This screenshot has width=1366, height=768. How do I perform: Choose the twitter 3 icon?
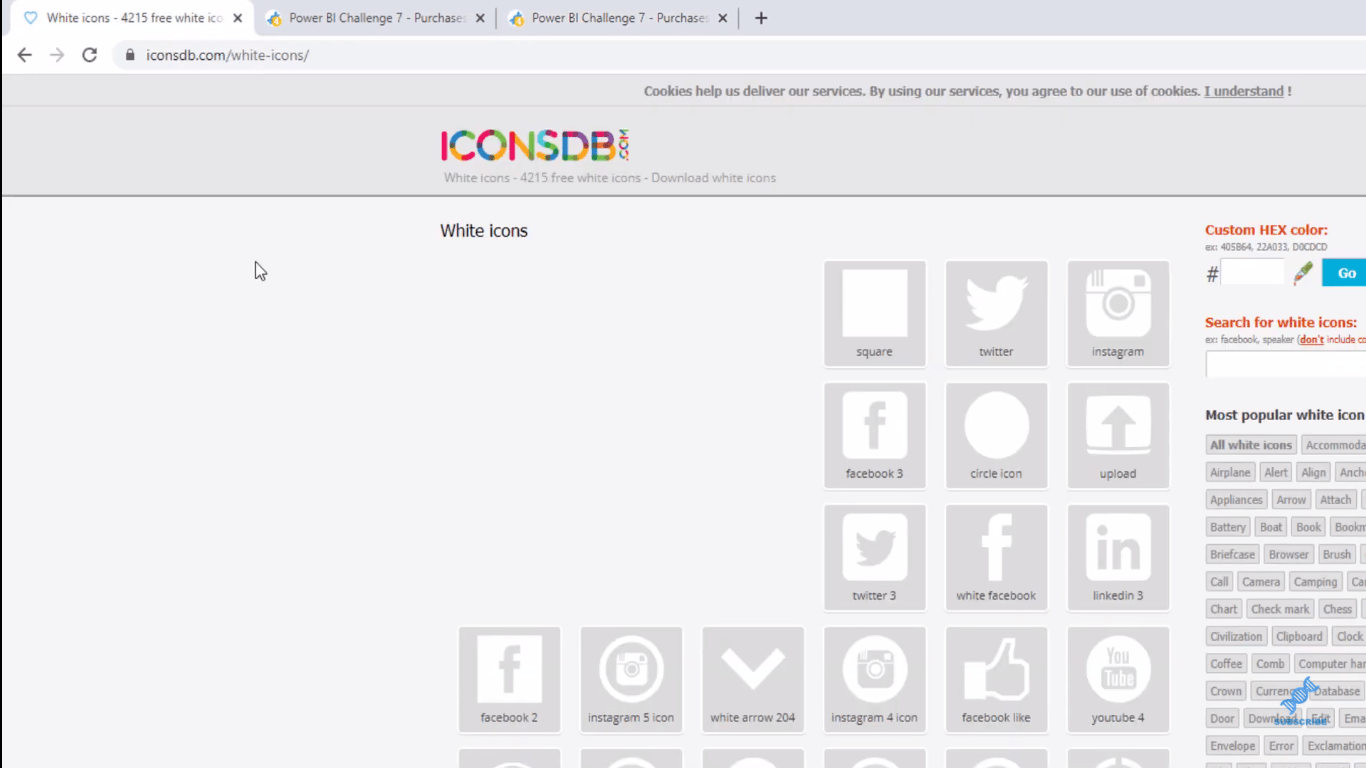(875, 557)
